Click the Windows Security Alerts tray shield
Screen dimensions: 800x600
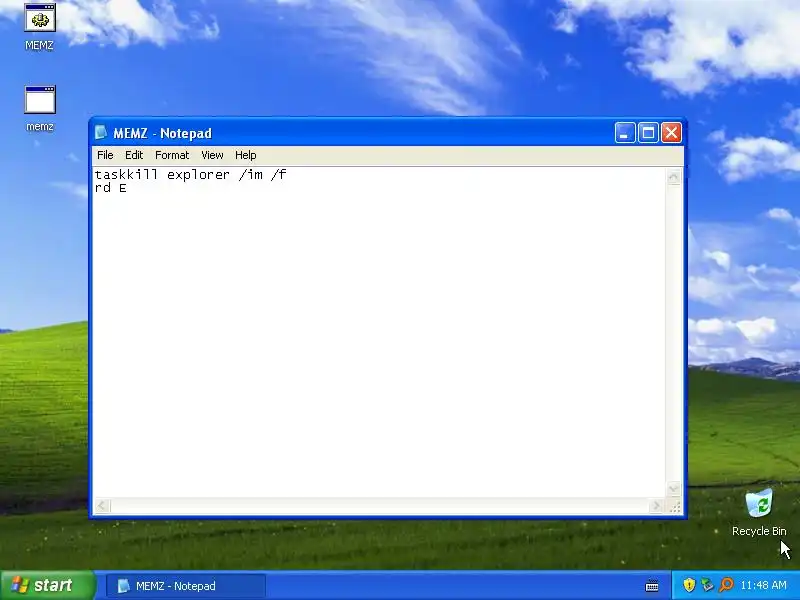pos(689,585)
